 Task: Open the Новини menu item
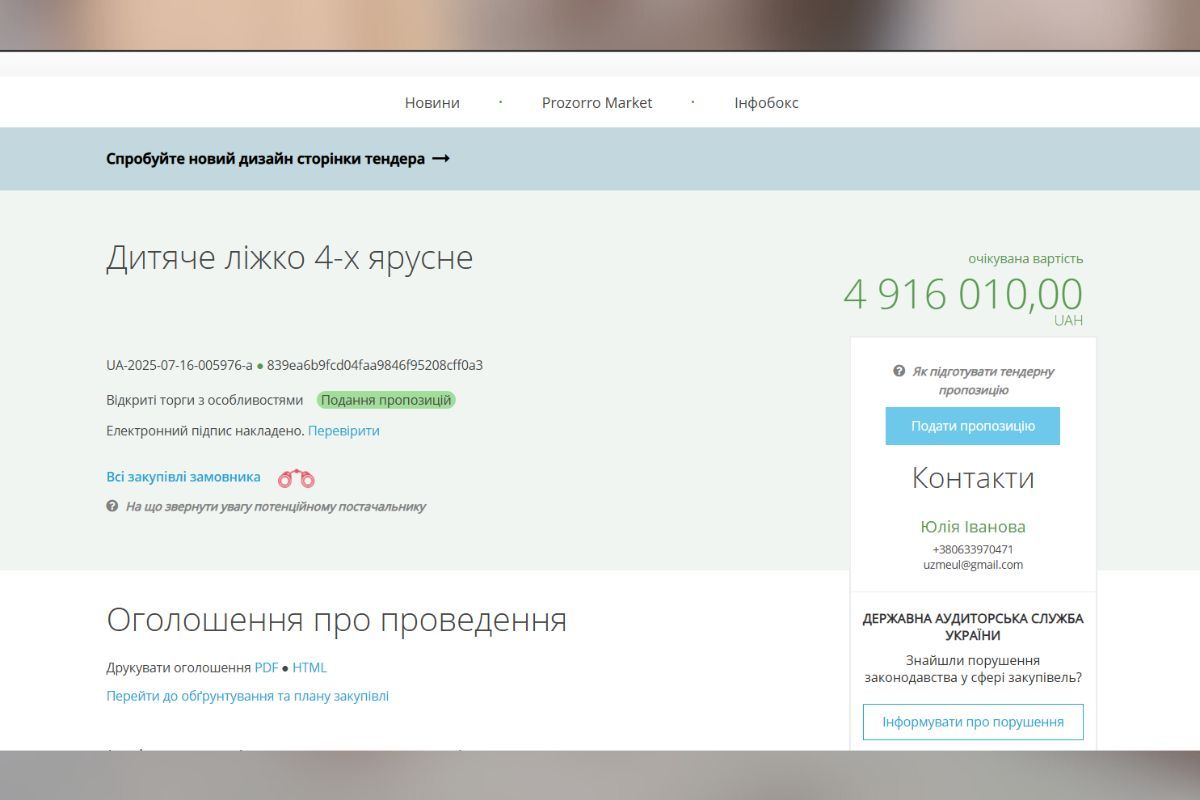[x=431, y=102]
